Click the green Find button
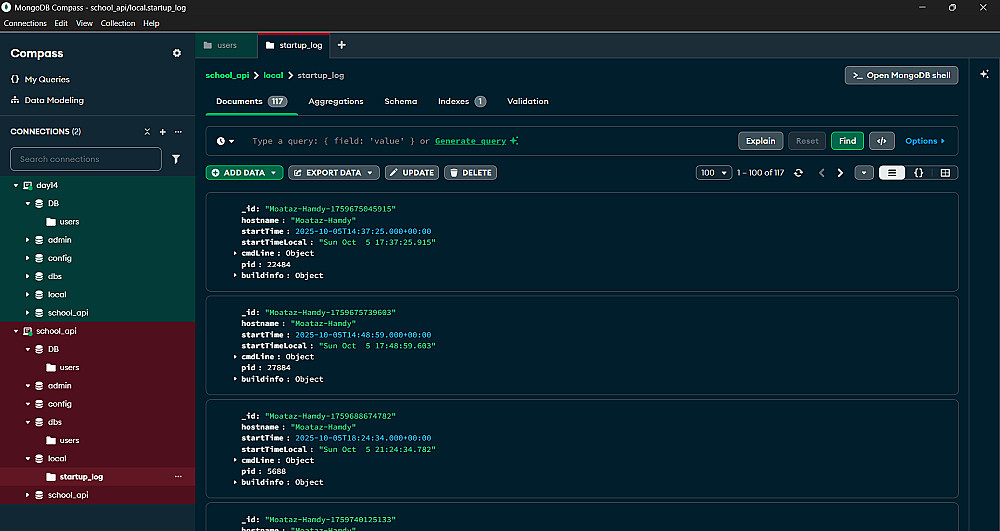The height and width of the screenshot is (531, 1000). (847, 141)
